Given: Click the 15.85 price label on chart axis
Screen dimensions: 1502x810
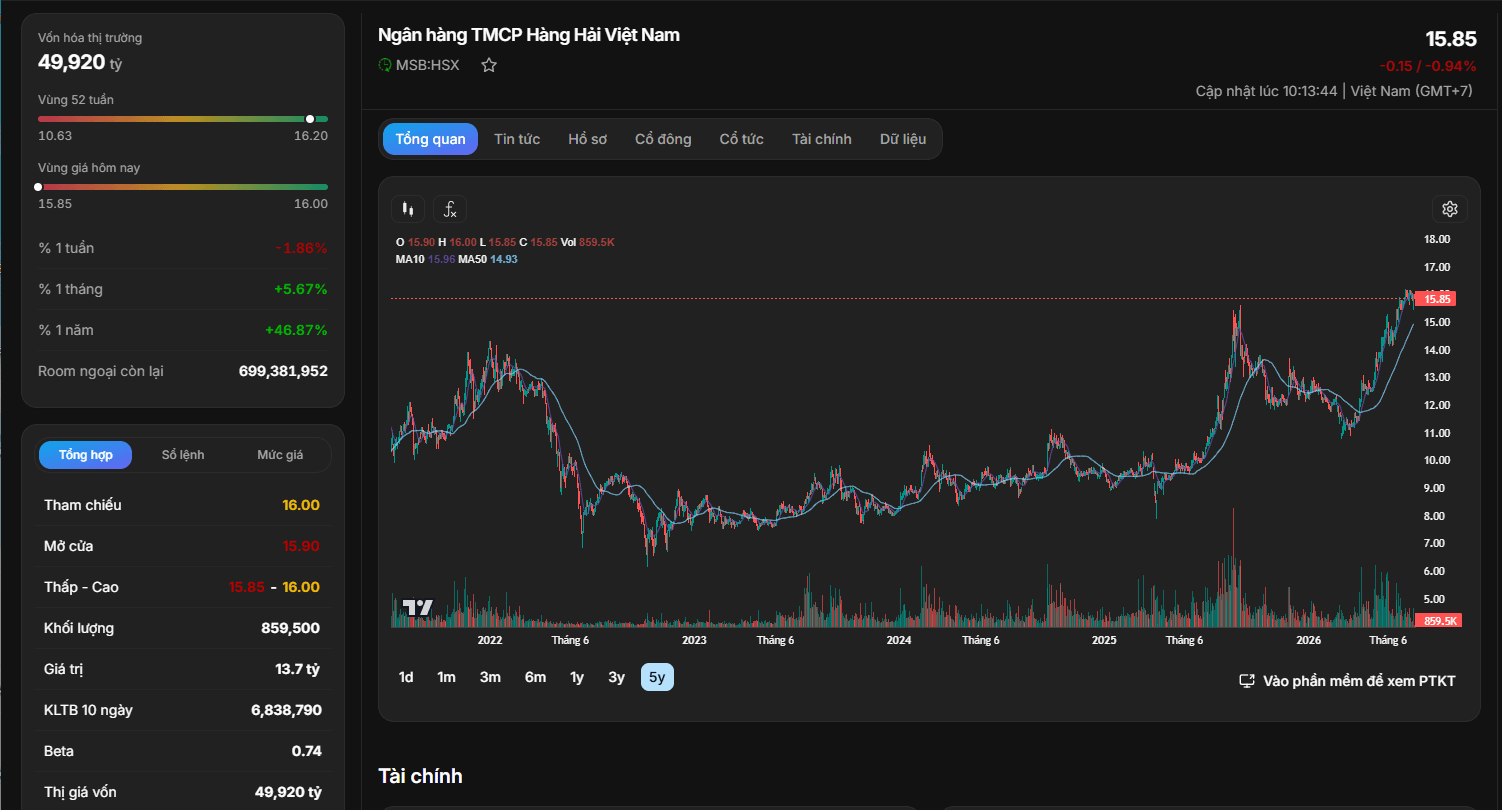Looking at the screenshot, I should [x=1437, y=299].
